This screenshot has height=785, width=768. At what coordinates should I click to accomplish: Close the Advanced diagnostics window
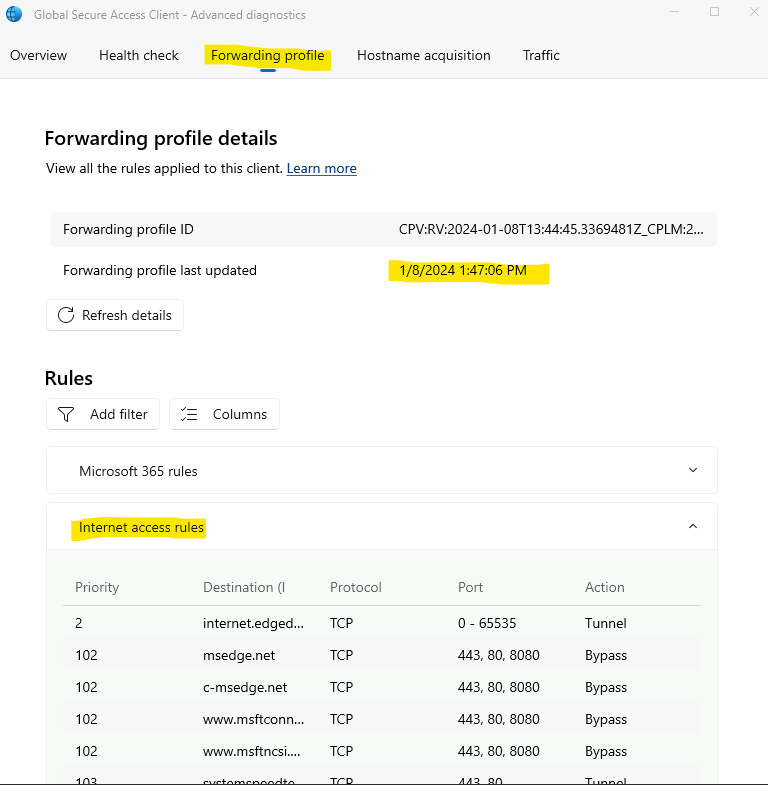coord(754,11)
